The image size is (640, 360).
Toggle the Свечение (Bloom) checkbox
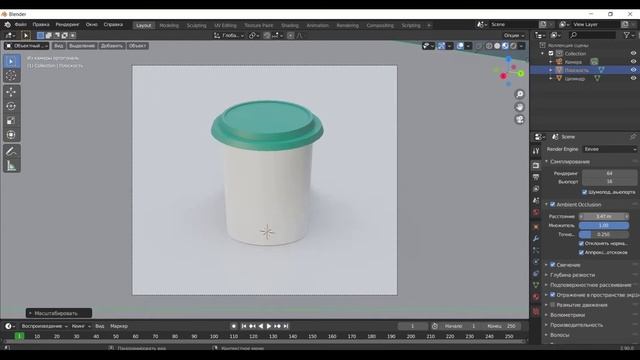553,265
